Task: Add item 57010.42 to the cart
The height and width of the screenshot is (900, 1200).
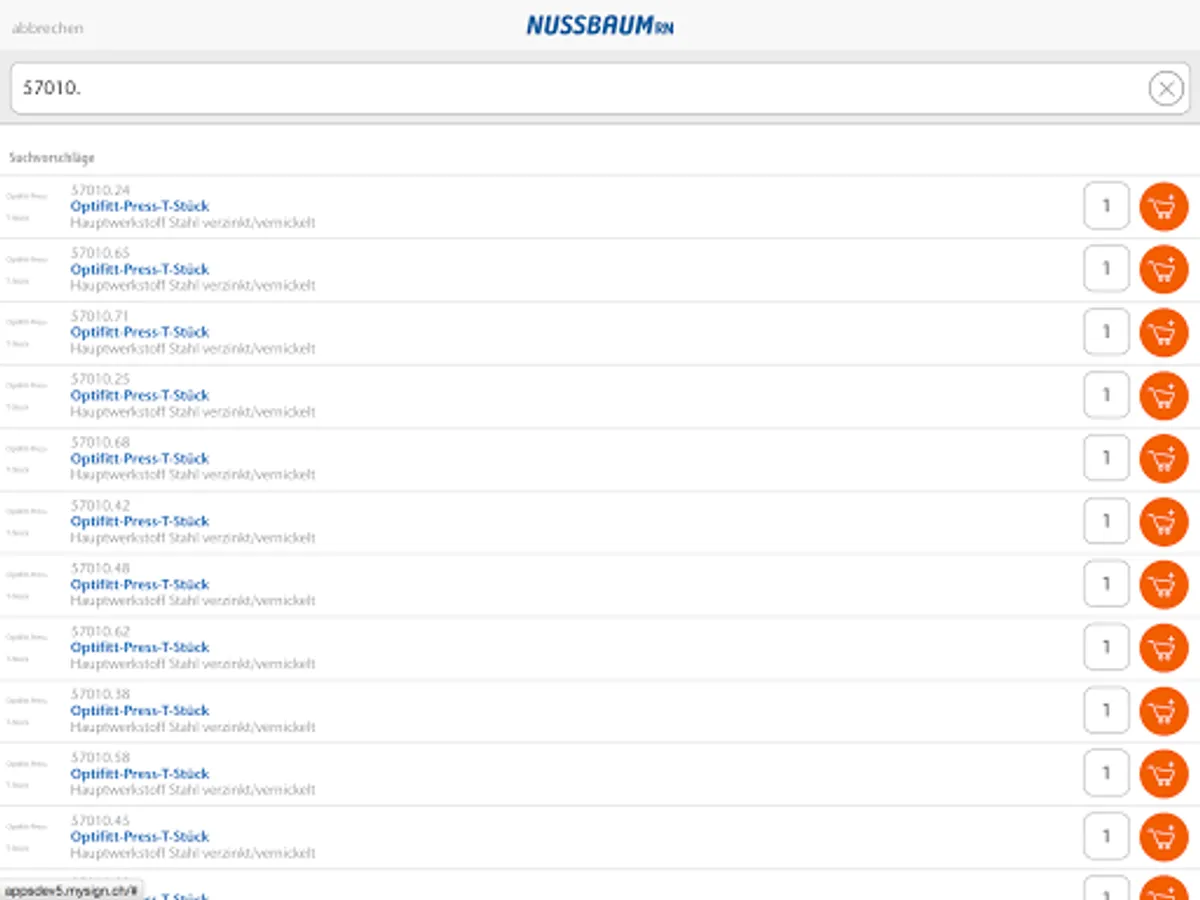Action: 1164,522
